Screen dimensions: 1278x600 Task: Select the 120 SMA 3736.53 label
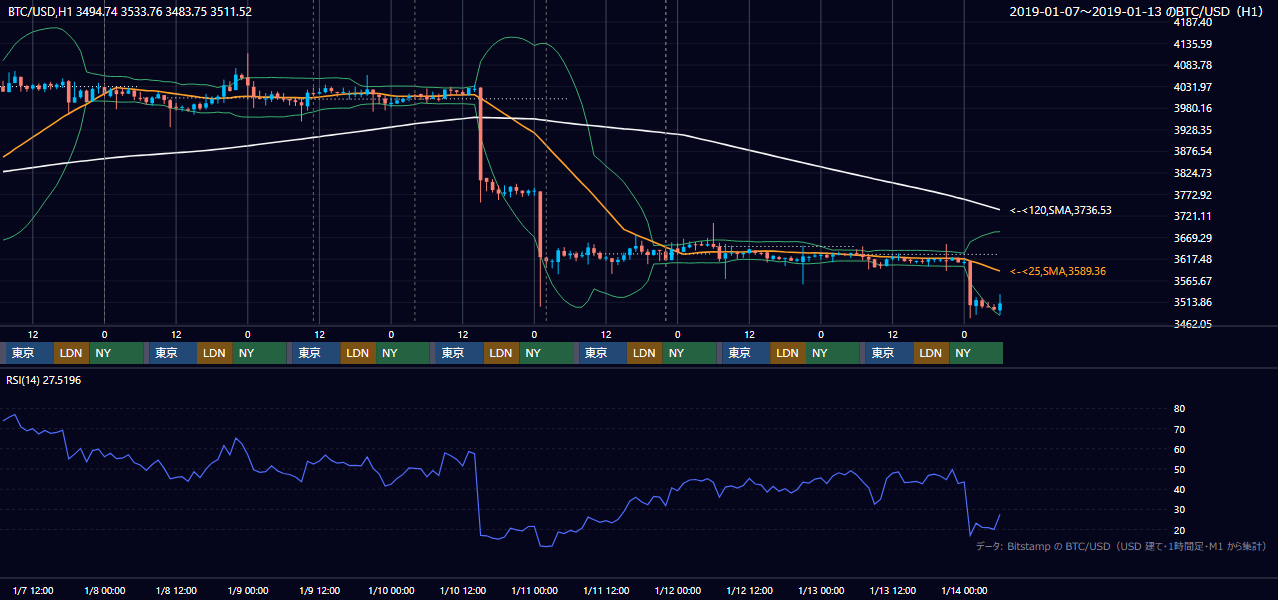(1060, 211)
